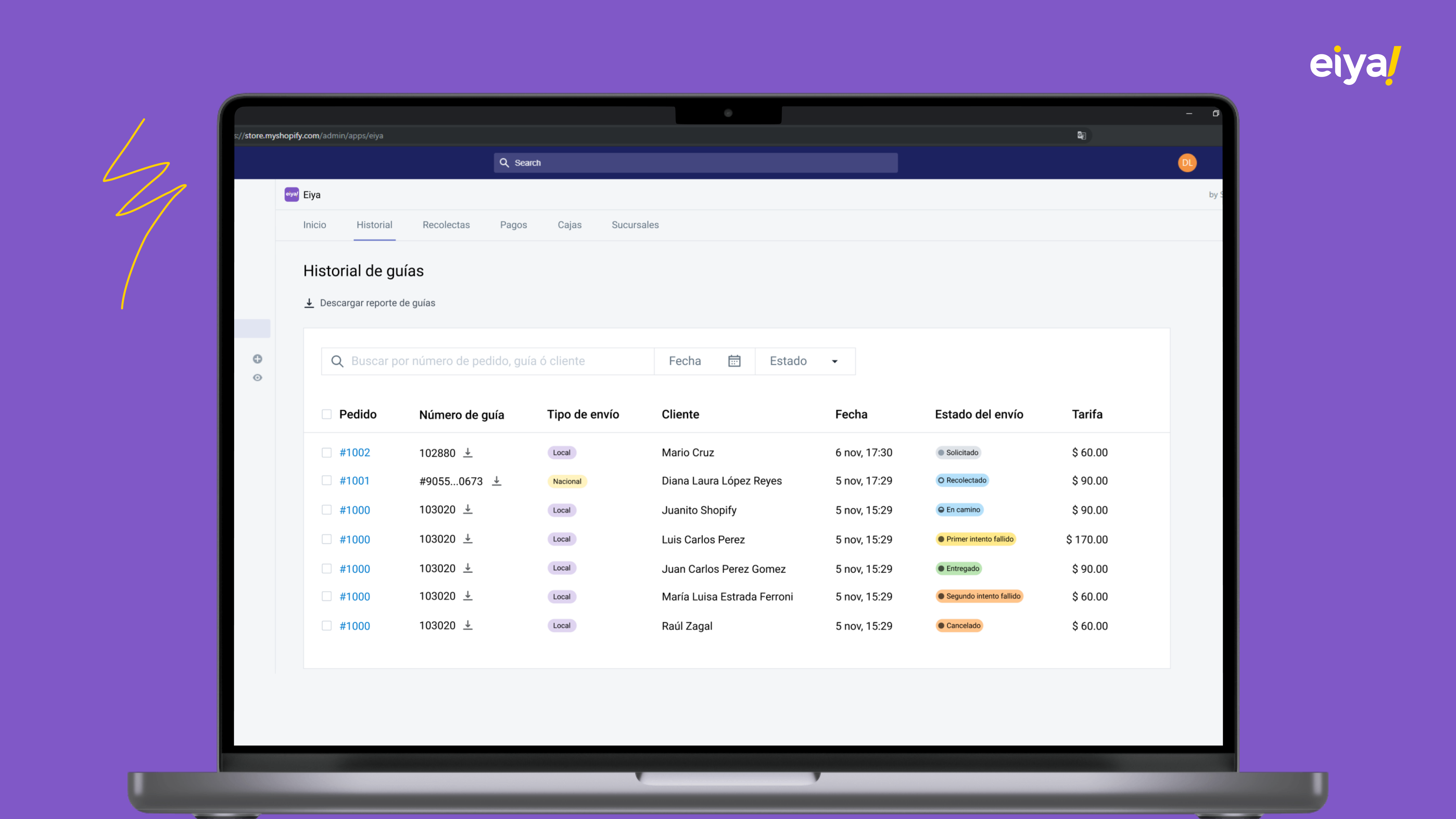Select the checkbox in Raúl Zagal row

coord(327,626)
